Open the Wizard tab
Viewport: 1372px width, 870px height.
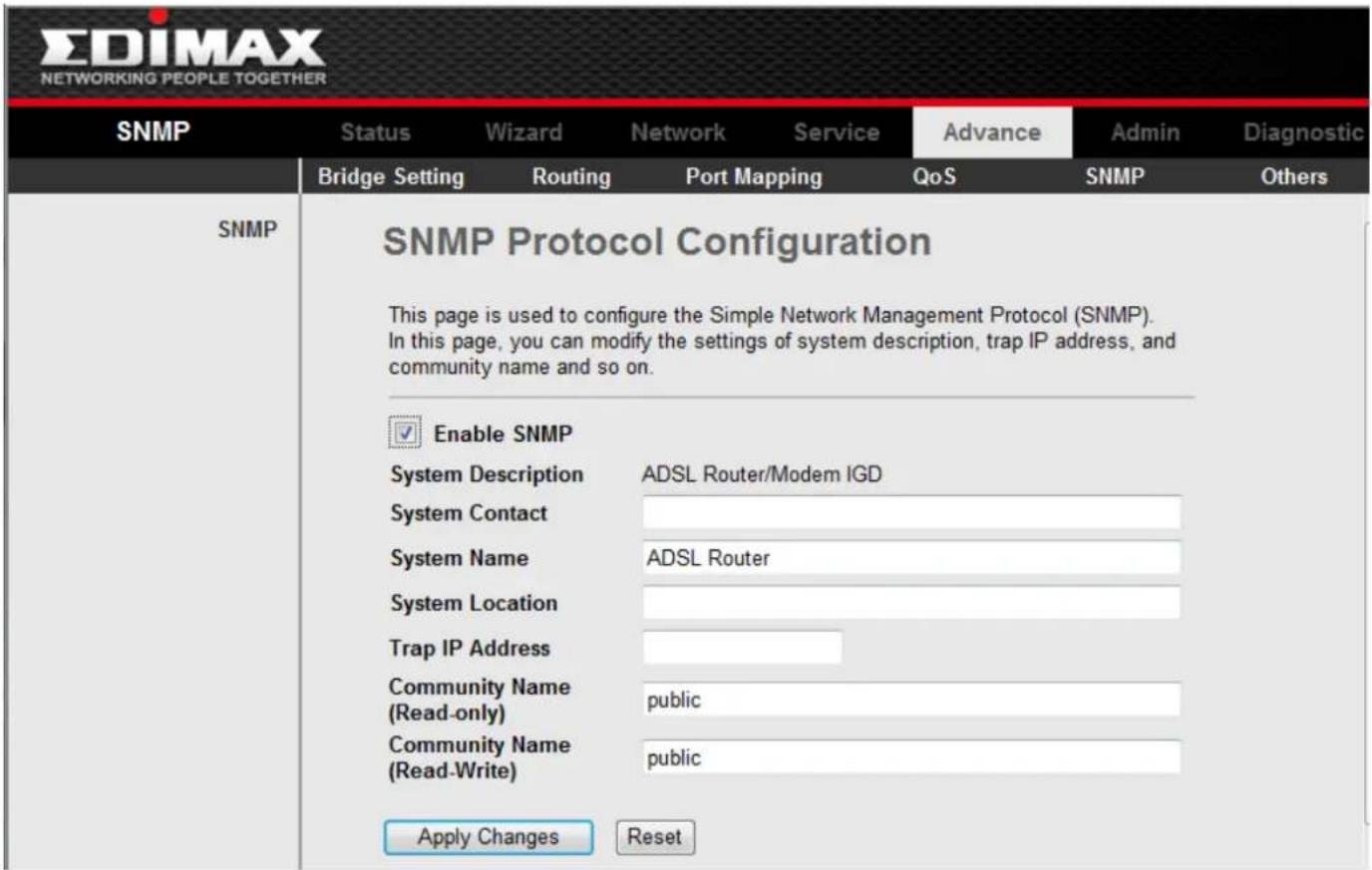click(x=523, y=133)
